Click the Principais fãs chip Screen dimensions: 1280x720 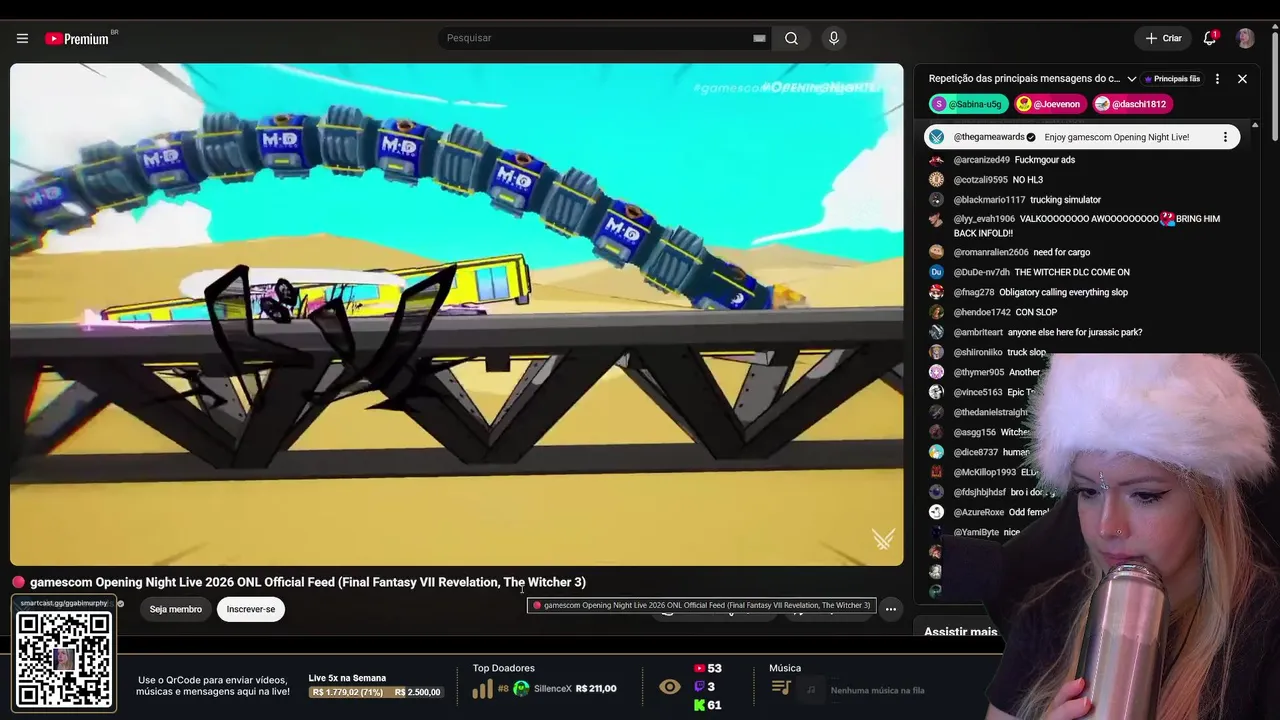click(x=1172, y=79)
